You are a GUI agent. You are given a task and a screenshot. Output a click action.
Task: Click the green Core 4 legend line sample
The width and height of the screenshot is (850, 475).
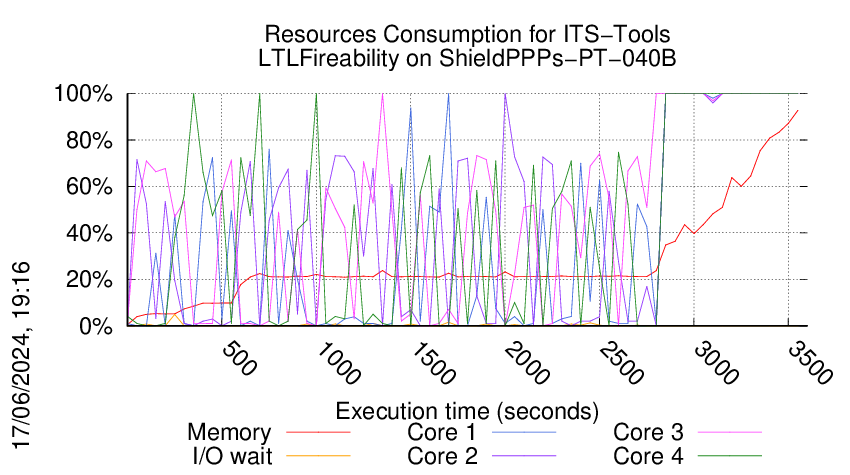click(x=730, y=456)
